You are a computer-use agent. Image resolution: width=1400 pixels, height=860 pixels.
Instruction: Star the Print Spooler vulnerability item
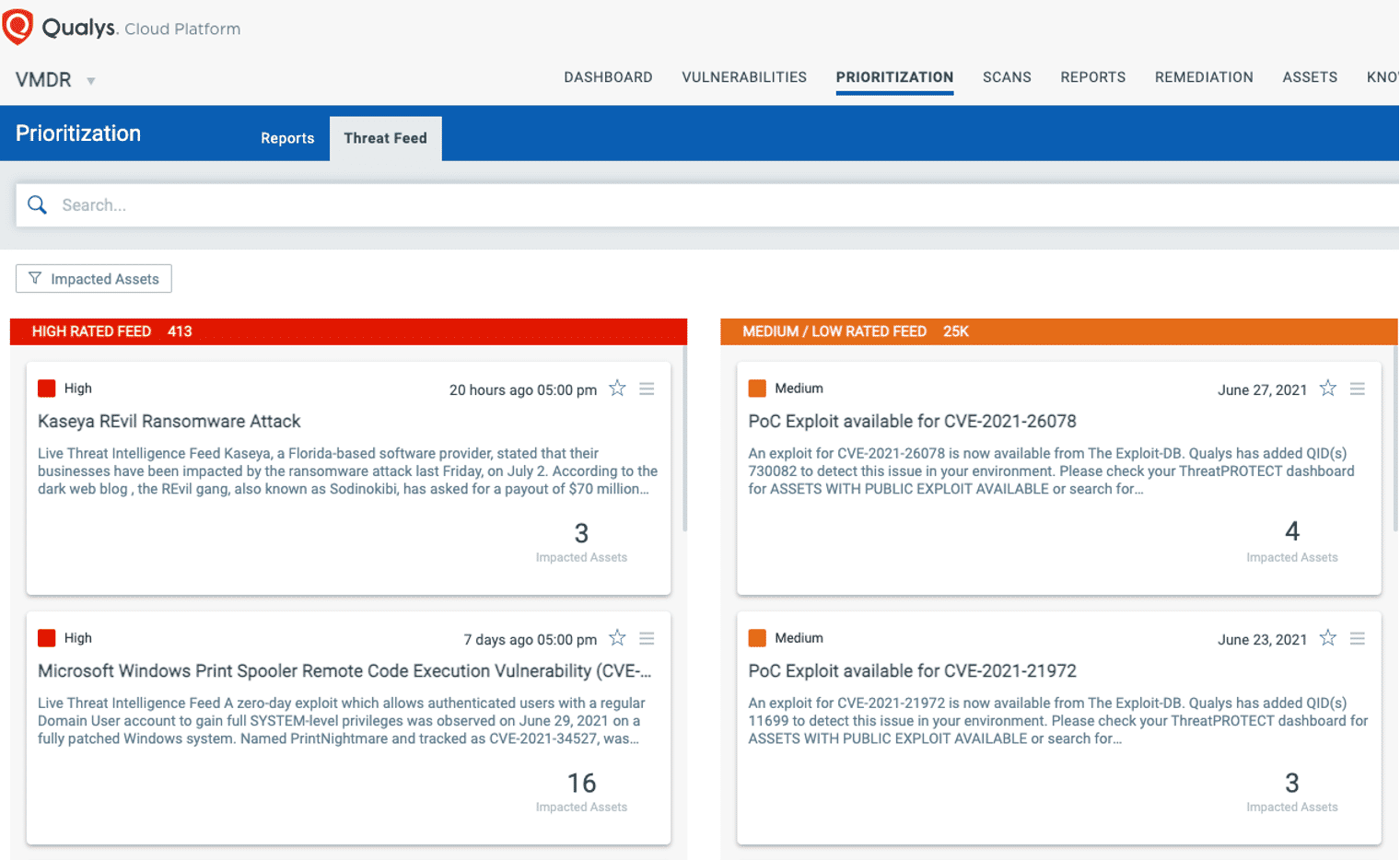click(617, 638)
